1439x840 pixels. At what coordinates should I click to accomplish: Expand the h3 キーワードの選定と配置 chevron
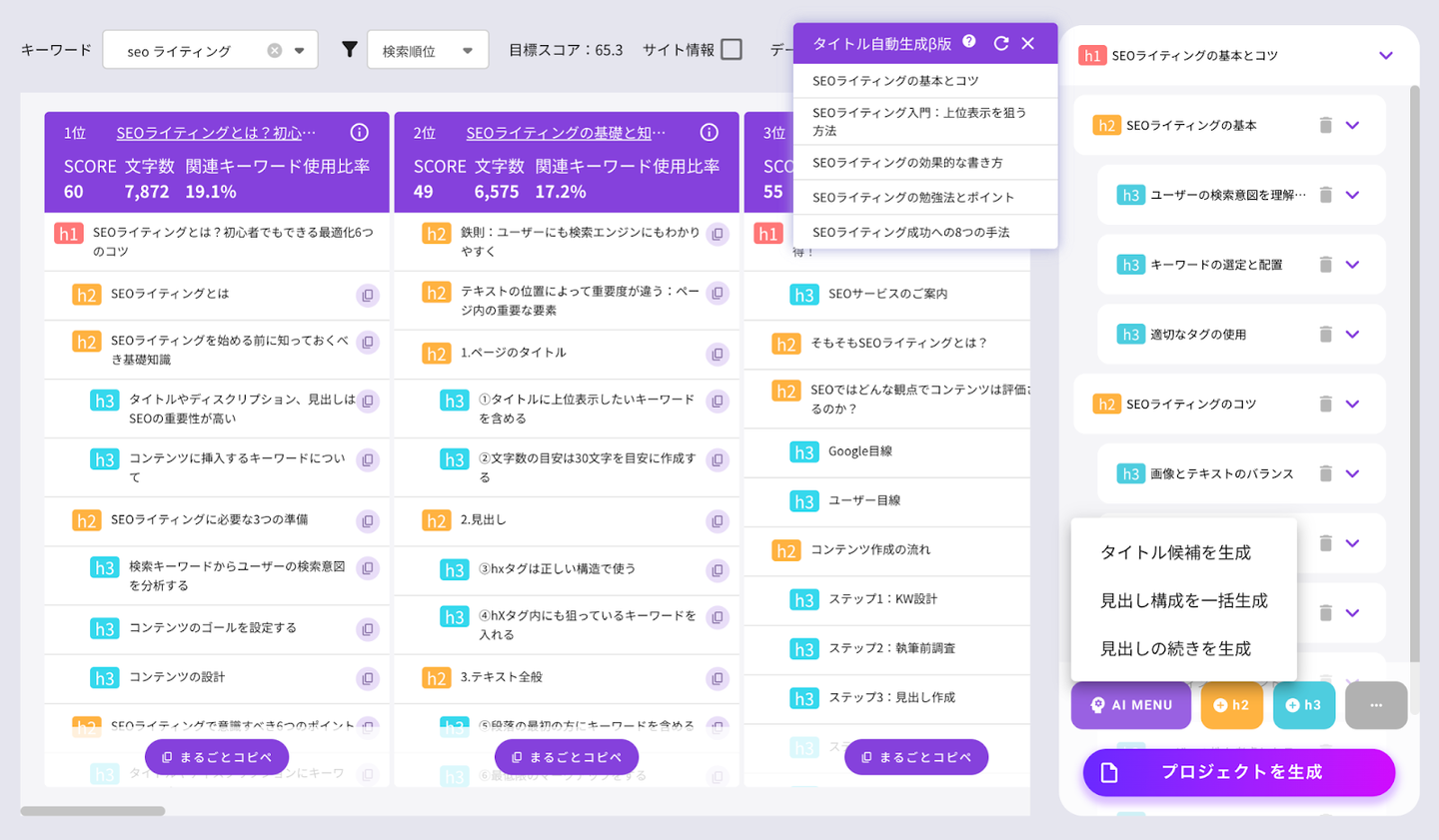tap(1352, 265)
